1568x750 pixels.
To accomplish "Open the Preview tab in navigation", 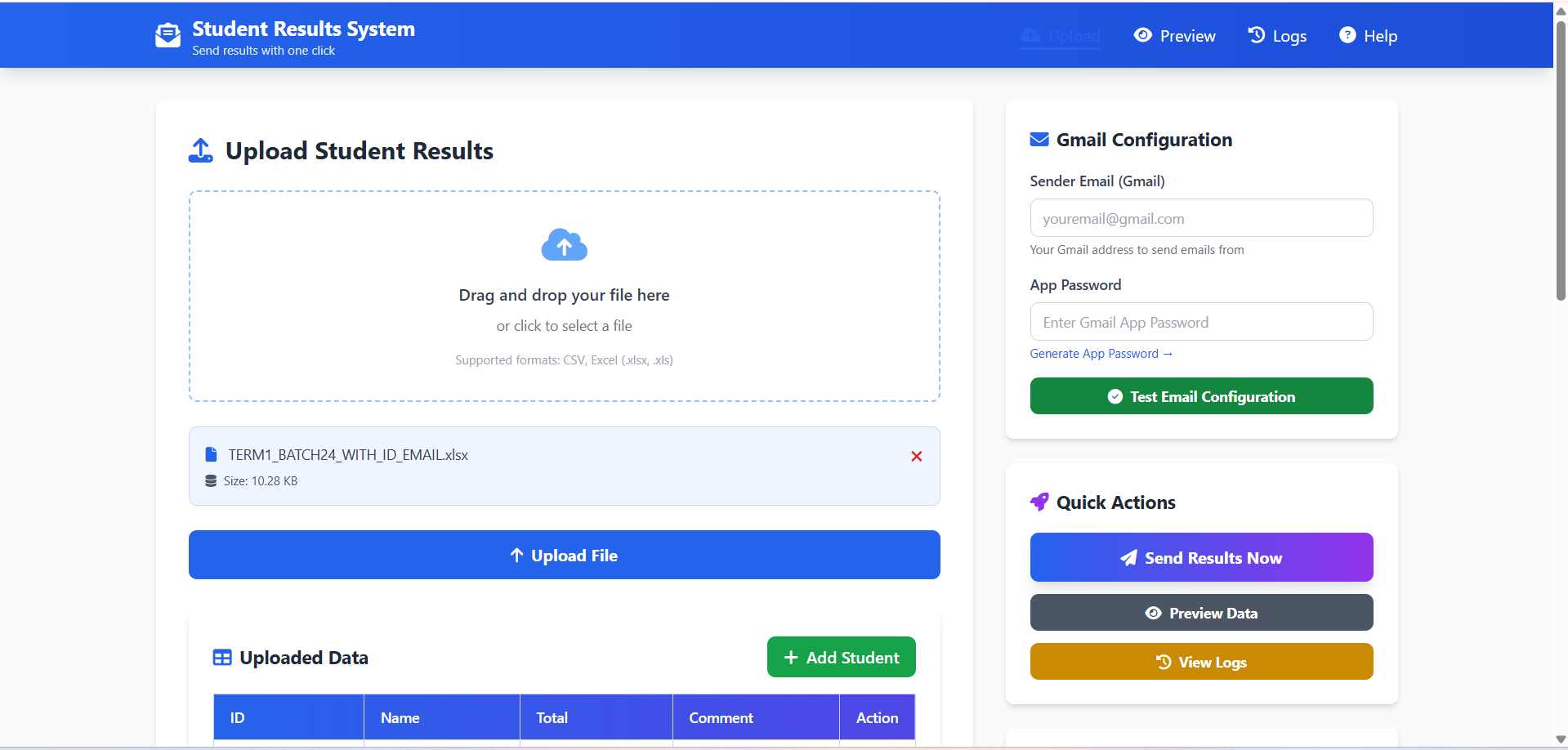I will click(1174, 36).
